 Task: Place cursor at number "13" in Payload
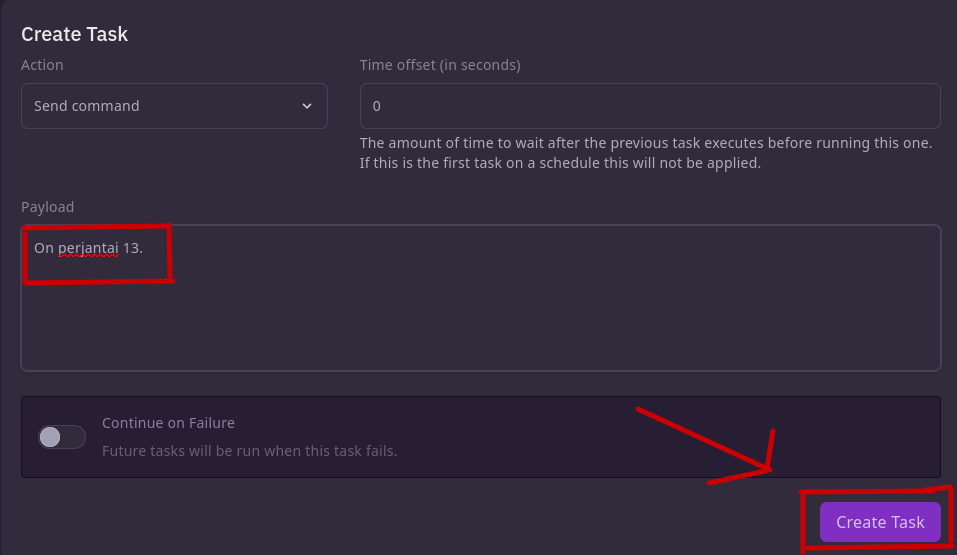(132, 248)
